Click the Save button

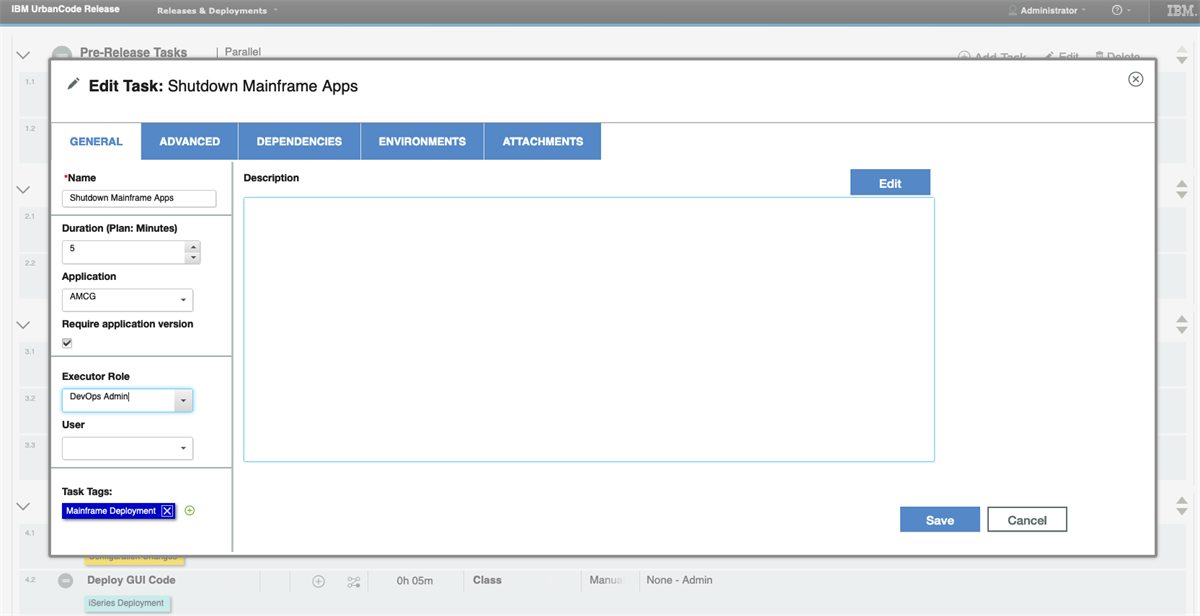(x=939, y=519)
